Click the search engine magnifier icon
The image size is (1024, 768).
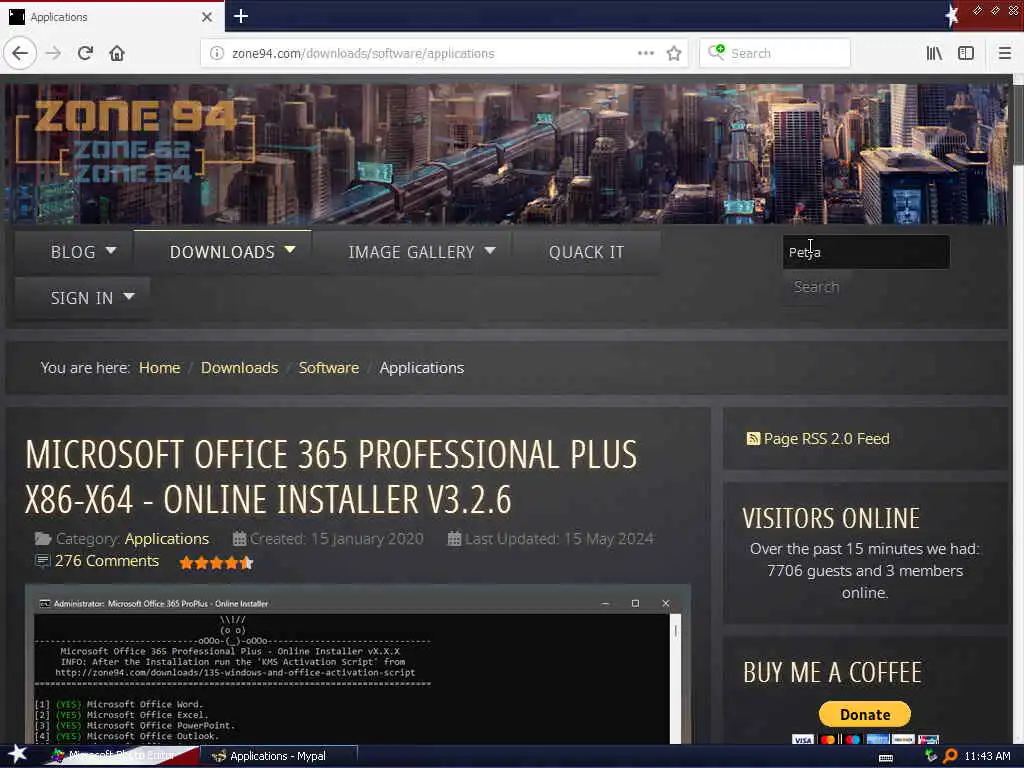point(716,52)
